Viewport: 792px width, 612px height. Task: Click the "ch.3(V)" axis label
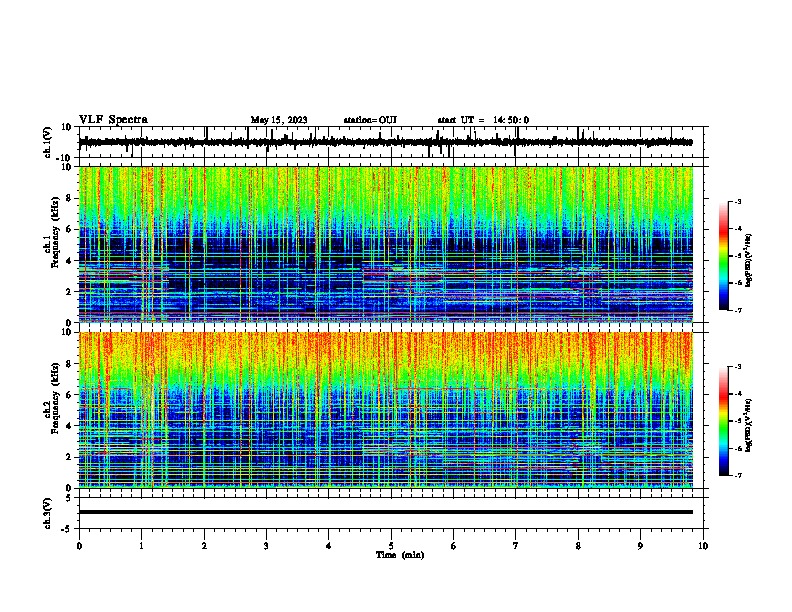coord(48,513)
